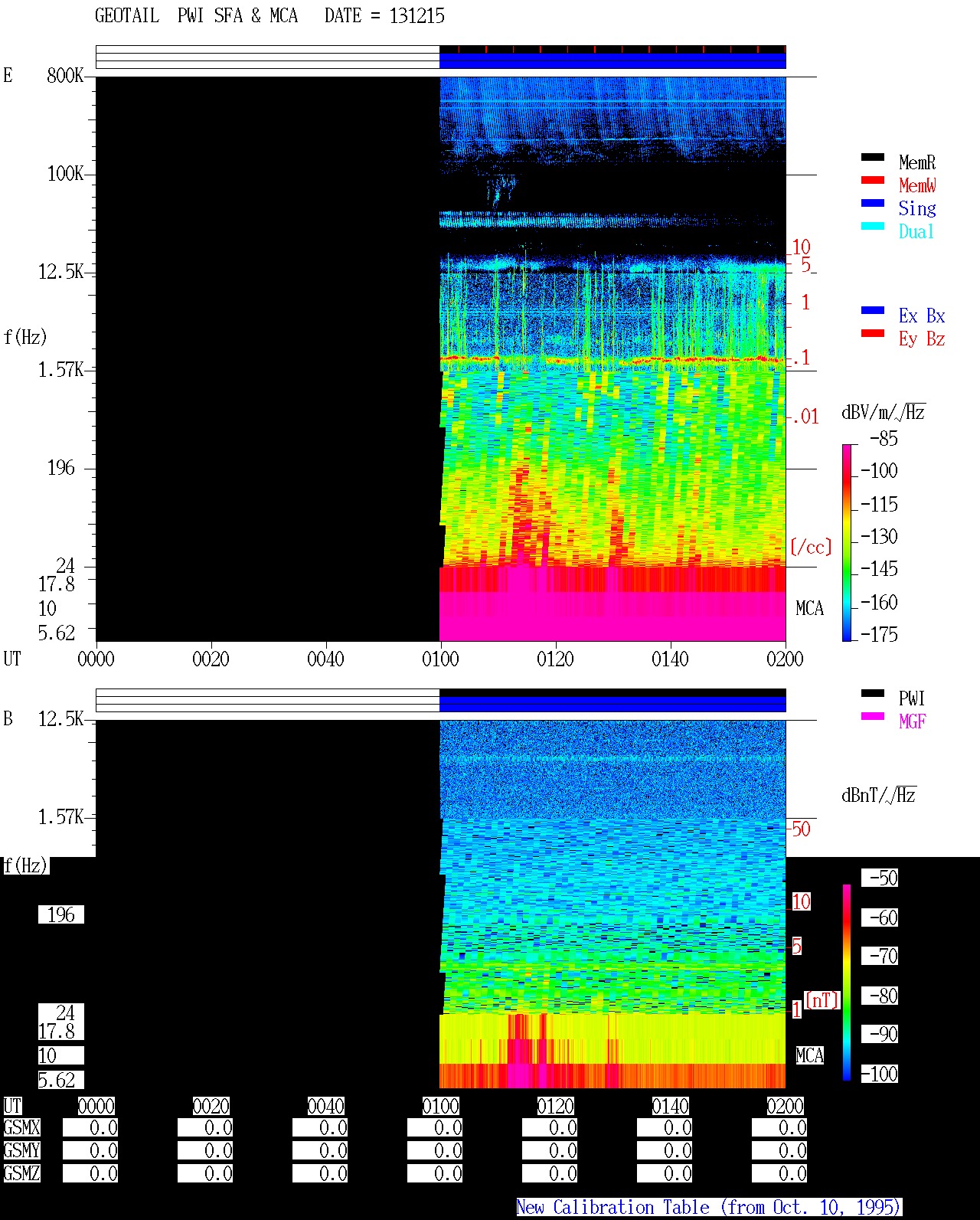
Task: Click the -130 color scale value
Action: [879, 536]
